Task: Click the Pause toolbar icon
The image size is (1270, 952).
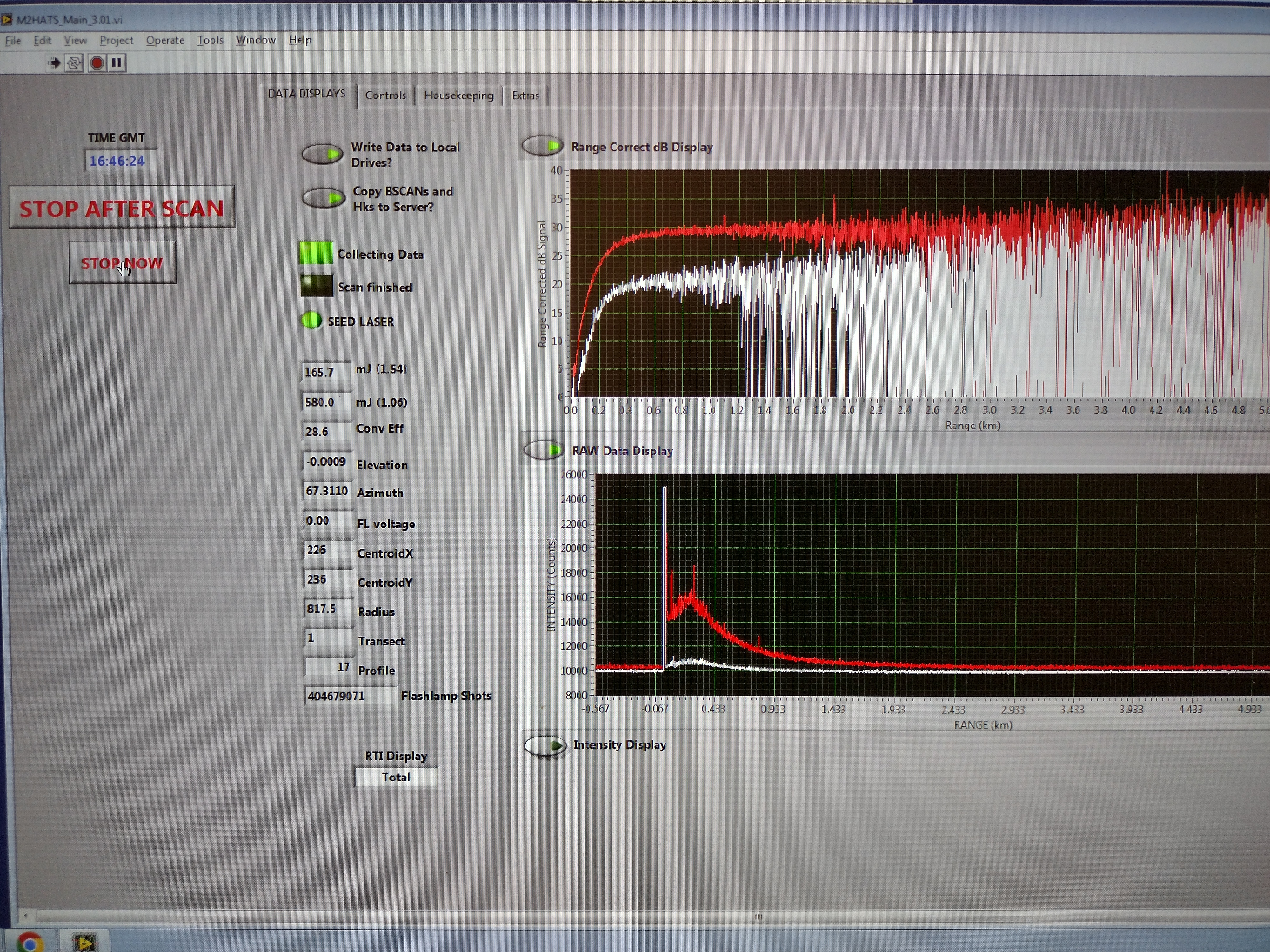Action: (117, 63)
